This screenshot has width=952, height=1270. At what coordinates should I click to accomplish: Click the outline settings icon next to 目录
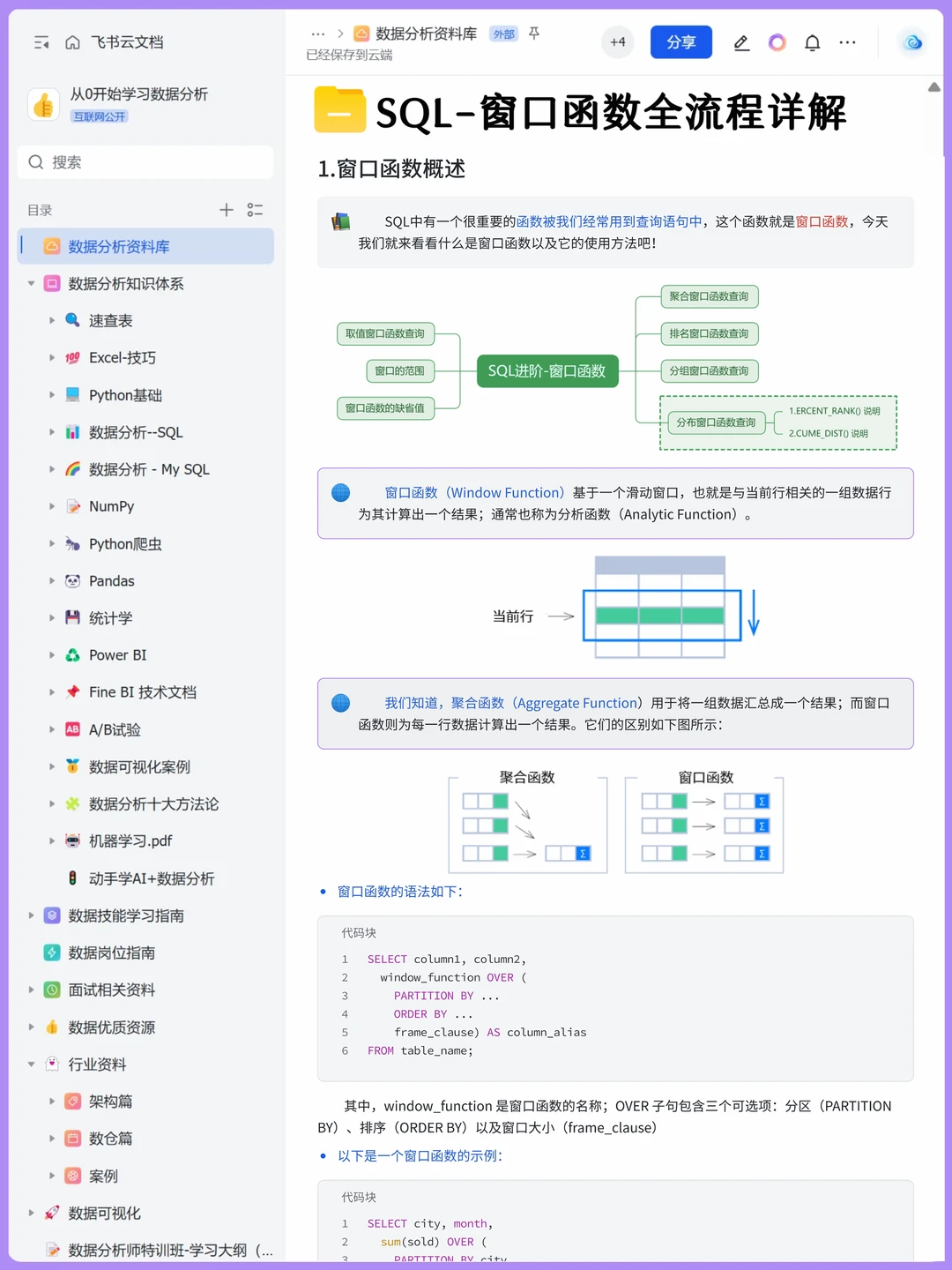pos(255,210)
